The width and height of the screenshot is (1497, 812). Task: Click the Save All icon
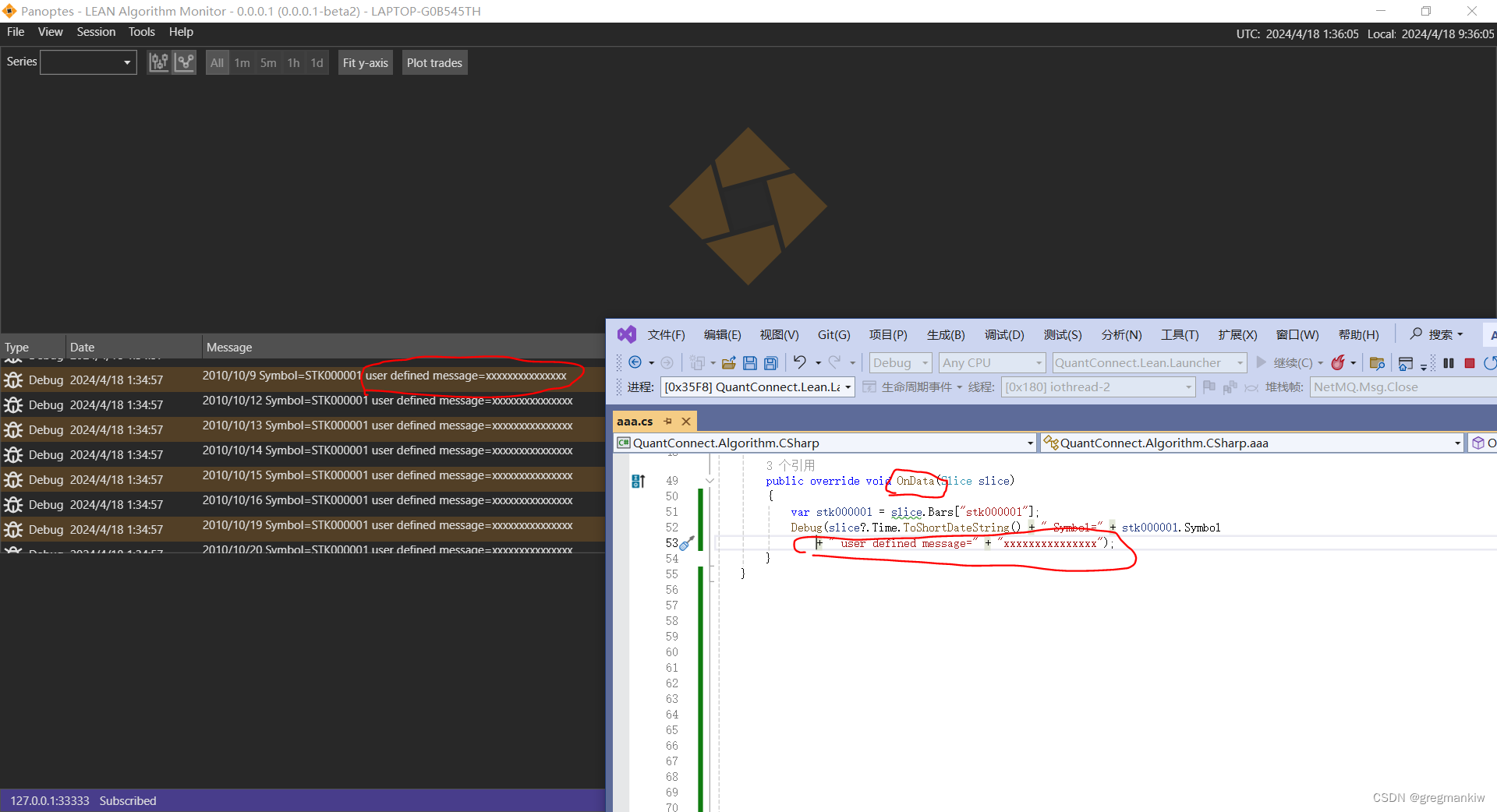point(770,363)
